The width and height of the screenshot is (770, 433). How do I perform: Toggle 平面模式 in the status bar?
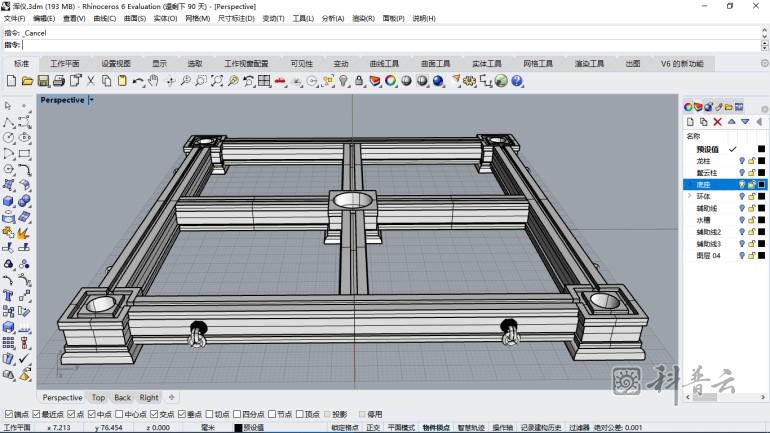coord(401,428)
